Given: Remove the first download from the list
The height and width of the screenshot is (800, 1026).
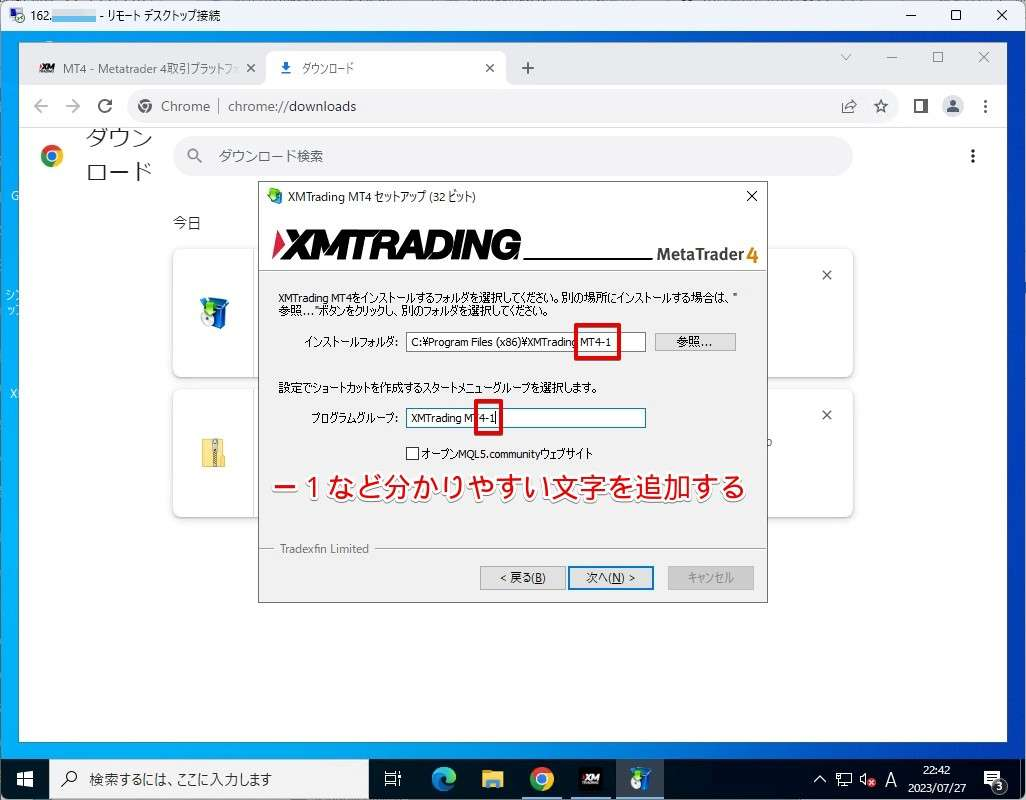Looking at the screenshot, I should (826, 275).
